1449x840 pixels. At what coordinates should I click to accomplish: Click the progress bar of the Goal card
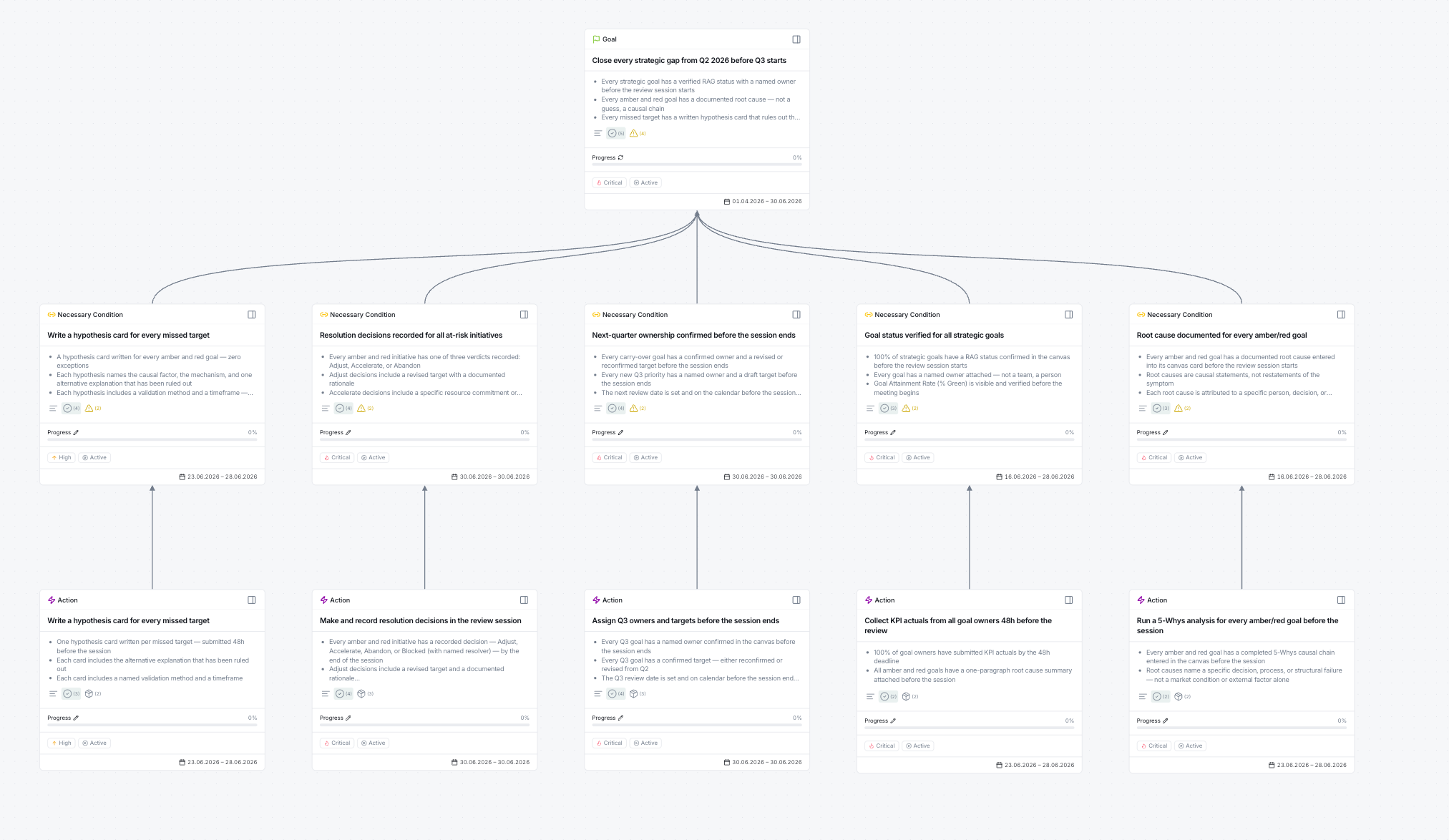(x=696, y=165)
